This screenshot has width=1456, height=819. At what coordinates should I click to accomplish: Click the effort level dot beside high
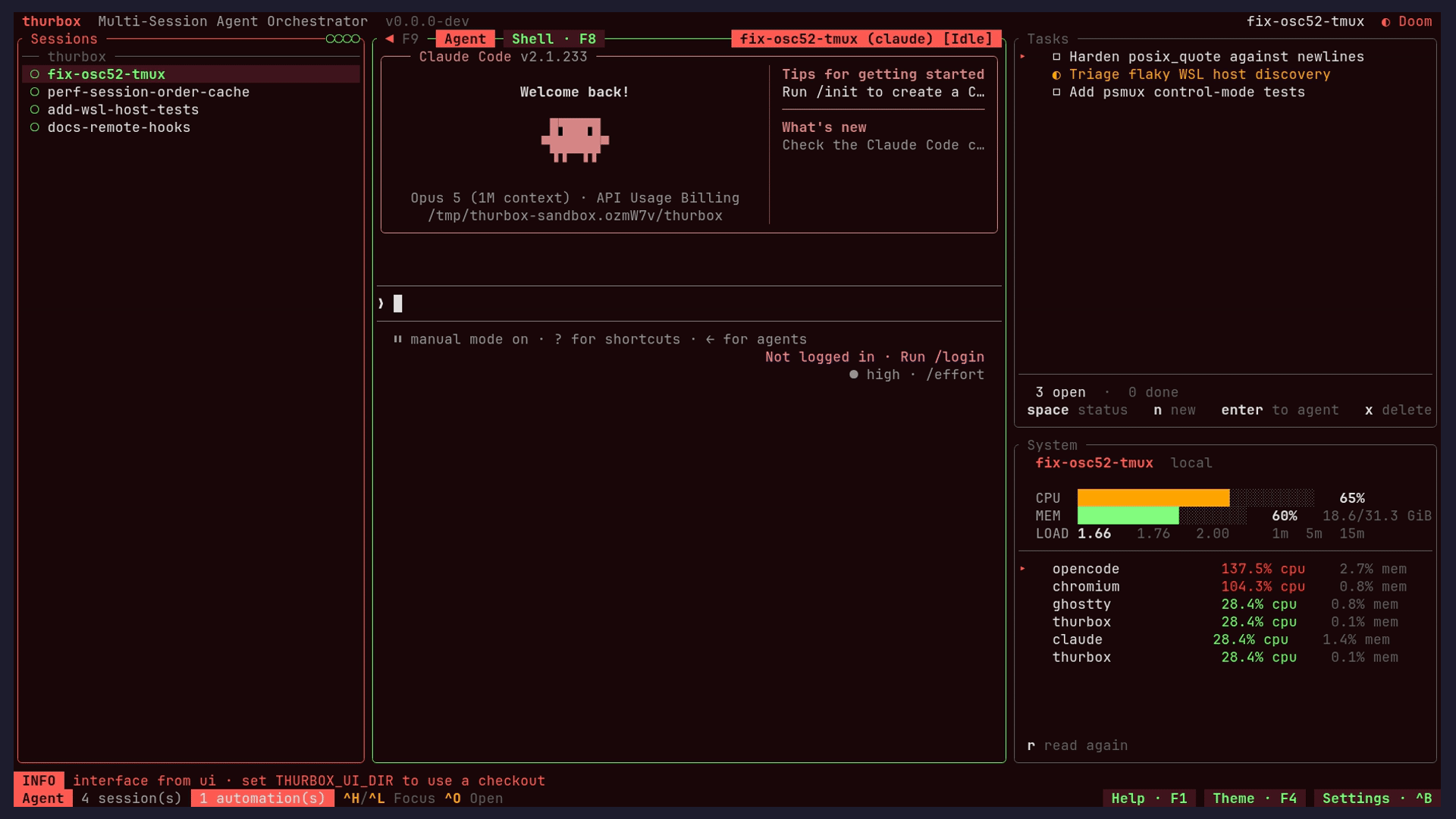(x=854, y=375)
